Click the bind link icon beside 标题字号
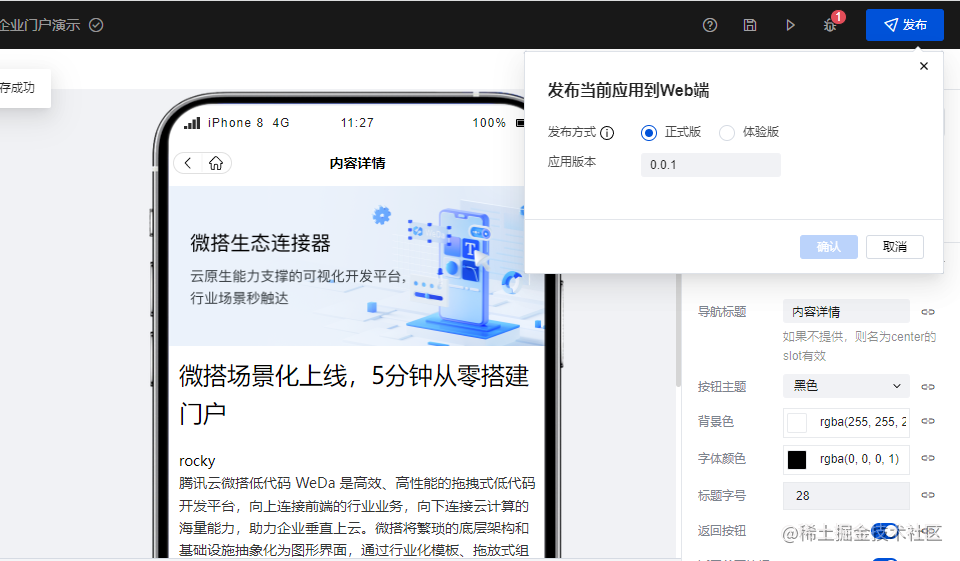The height and width of the screenshot is (561, 960). (928, 495)
